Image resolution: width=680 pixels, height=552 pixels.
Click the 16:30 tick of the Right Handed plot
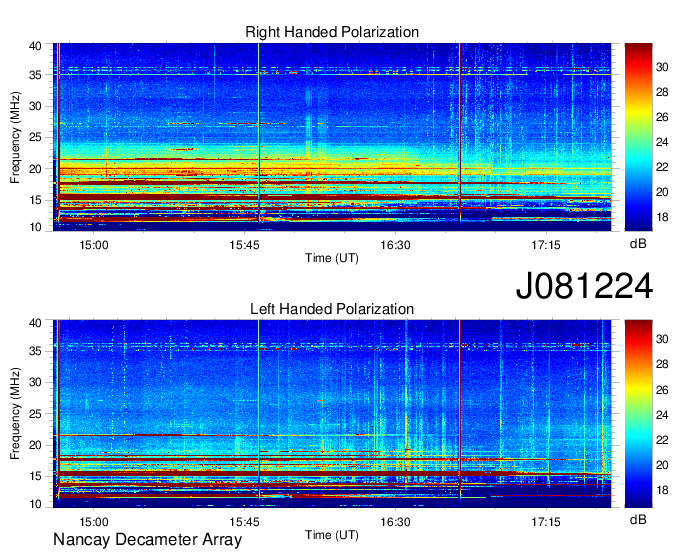[x=396, y=245]
